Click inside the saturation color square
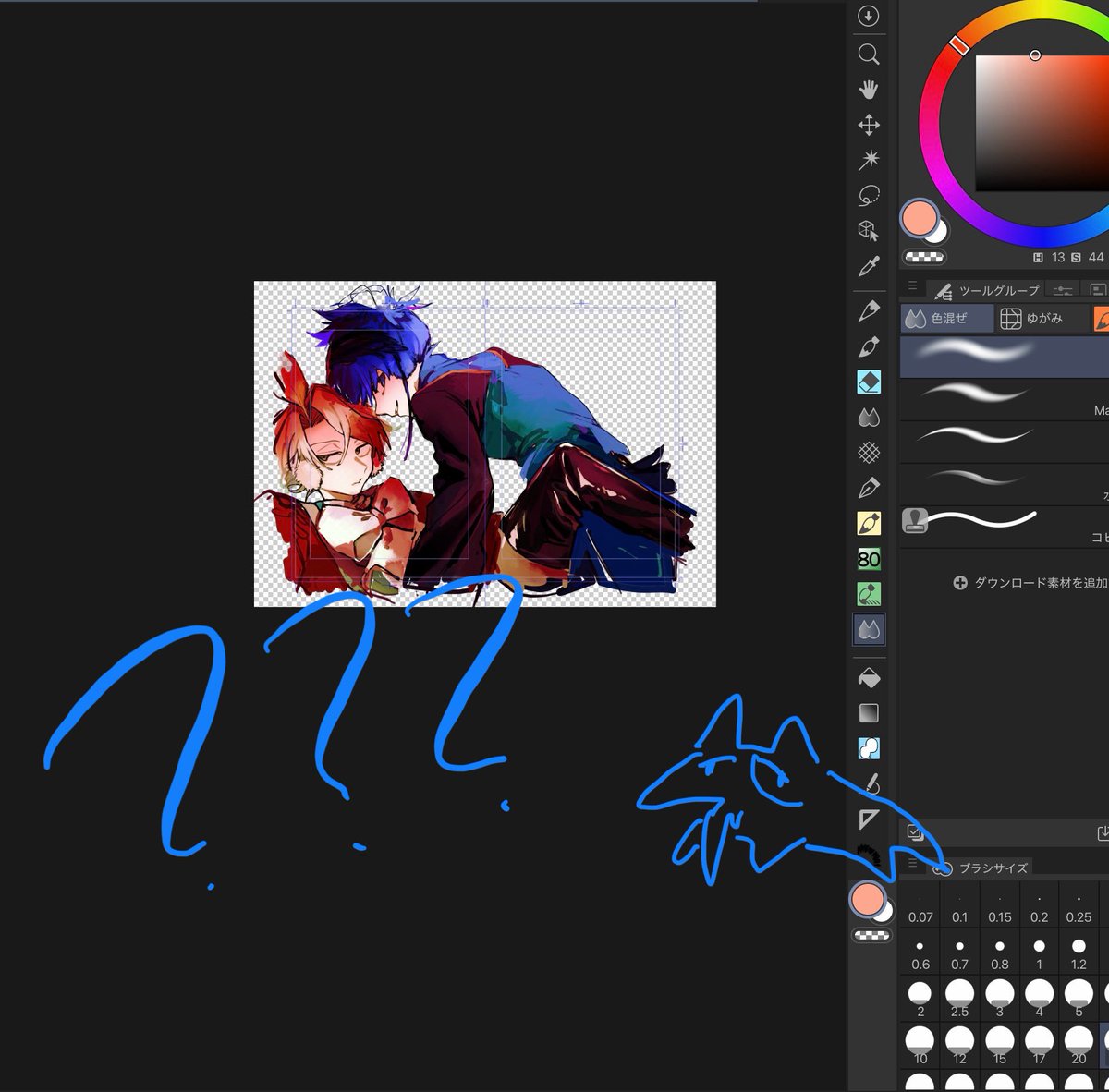The image size is (1109, 1092). (1042, 123)
